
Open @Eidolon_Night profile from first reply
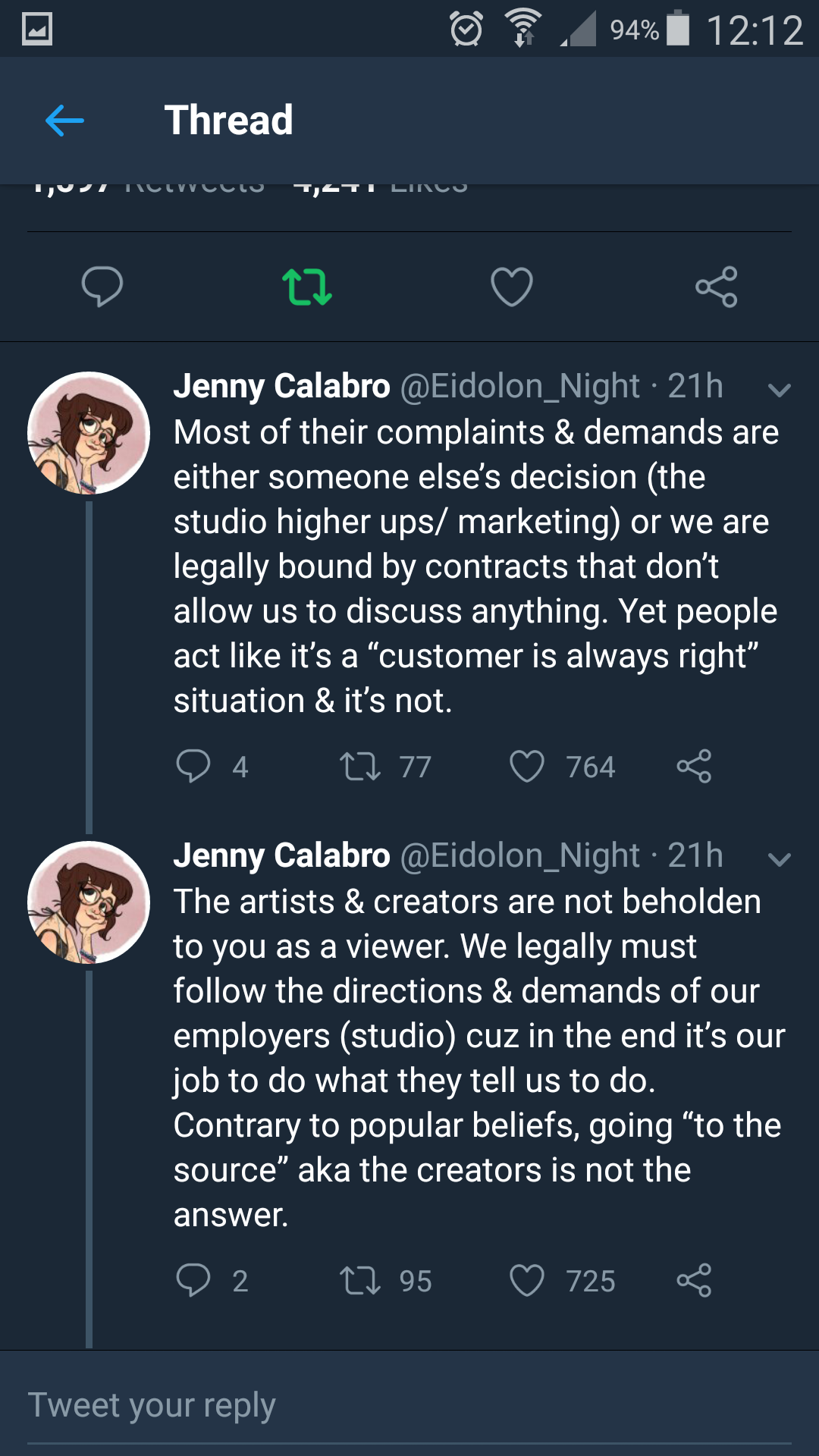point(520,387)
